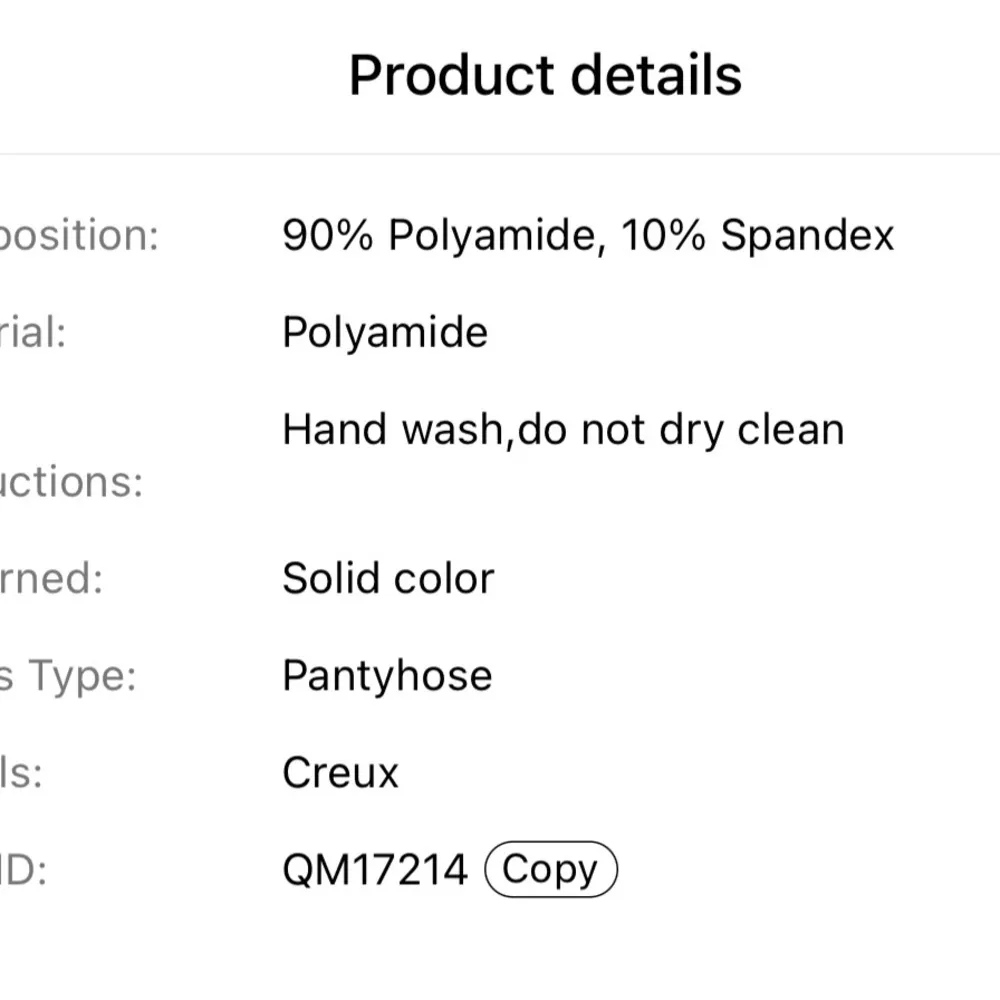Click the Pantyhose type value
Viewport: 1000px width, 1000px height.
387,676
